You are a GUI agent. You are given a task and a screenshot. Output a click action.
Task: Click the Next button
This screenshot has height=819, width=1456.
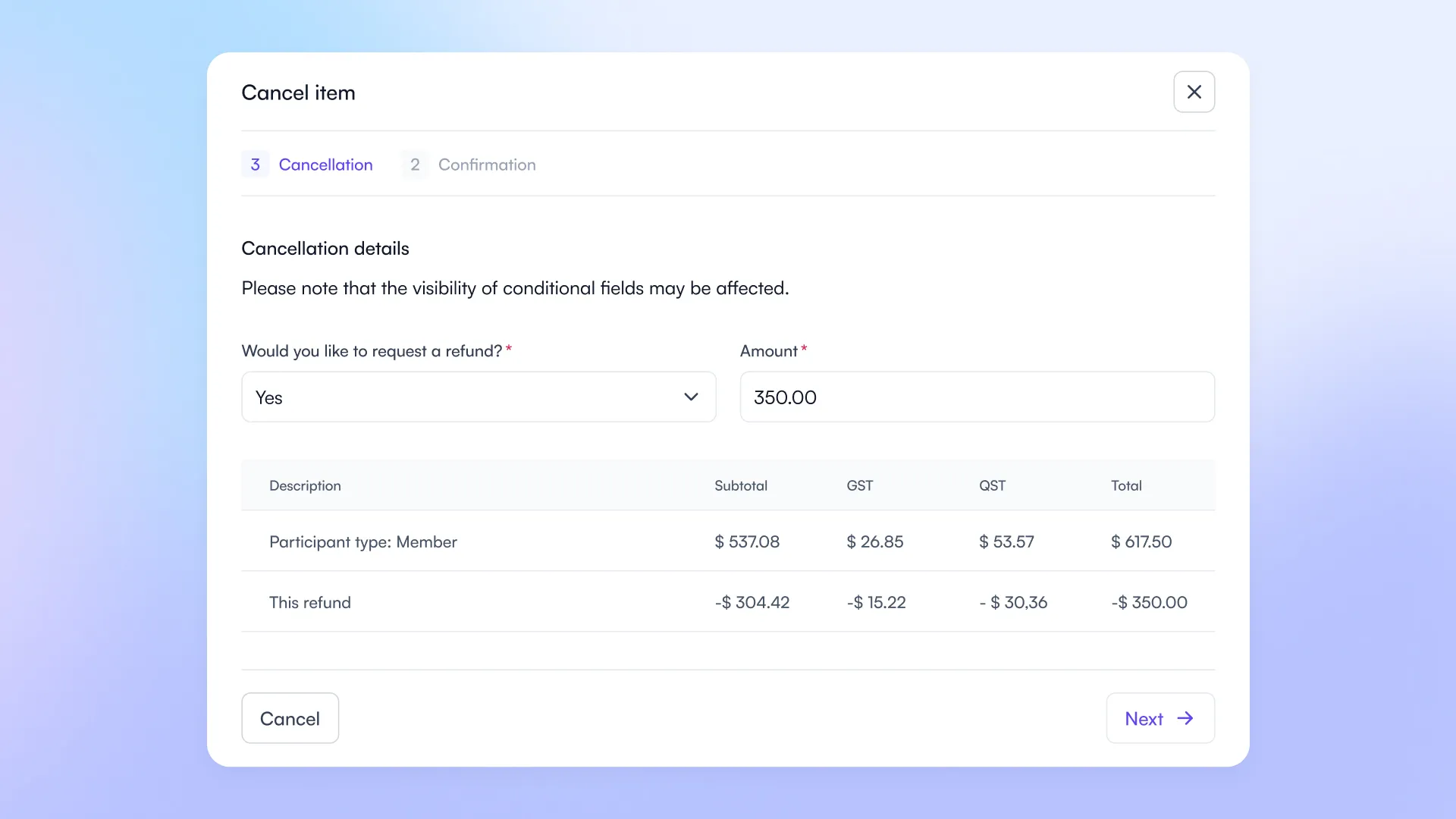[1160, 718]
